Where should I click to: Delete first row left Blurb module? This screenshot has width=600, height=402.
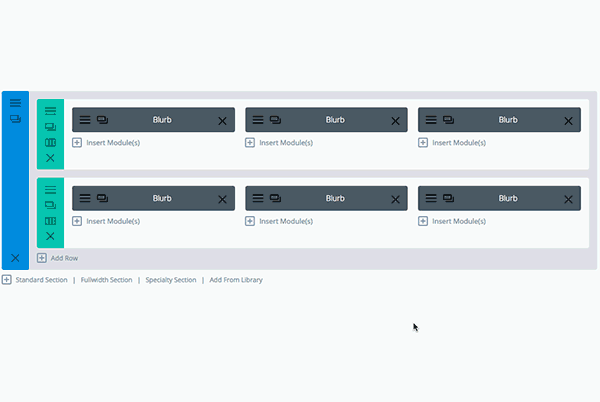[222, 121]
